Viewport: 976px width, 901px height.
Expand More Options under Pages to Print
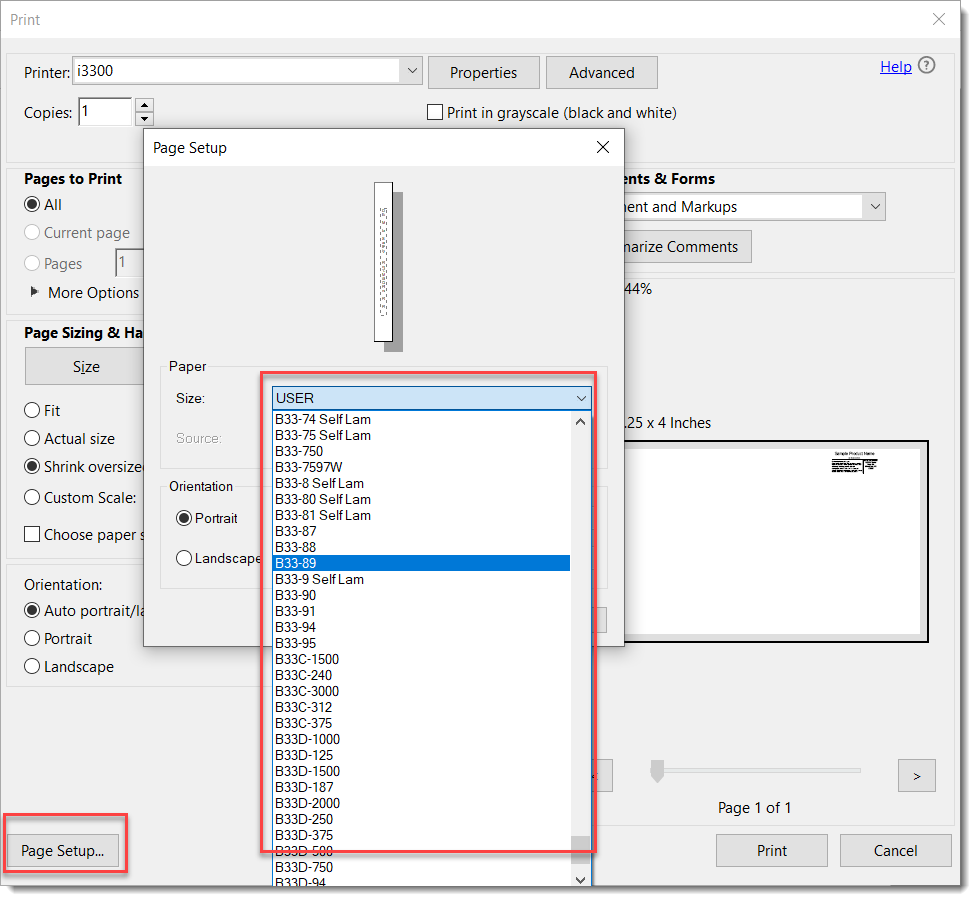[x=36, y=292]
